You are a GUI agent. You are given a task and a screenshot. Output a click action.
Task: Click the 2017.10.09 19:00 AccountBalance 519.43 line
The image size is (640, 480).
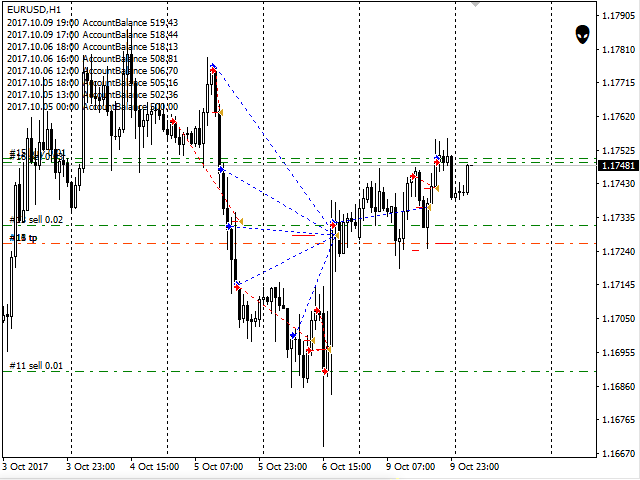pos(92,22)
